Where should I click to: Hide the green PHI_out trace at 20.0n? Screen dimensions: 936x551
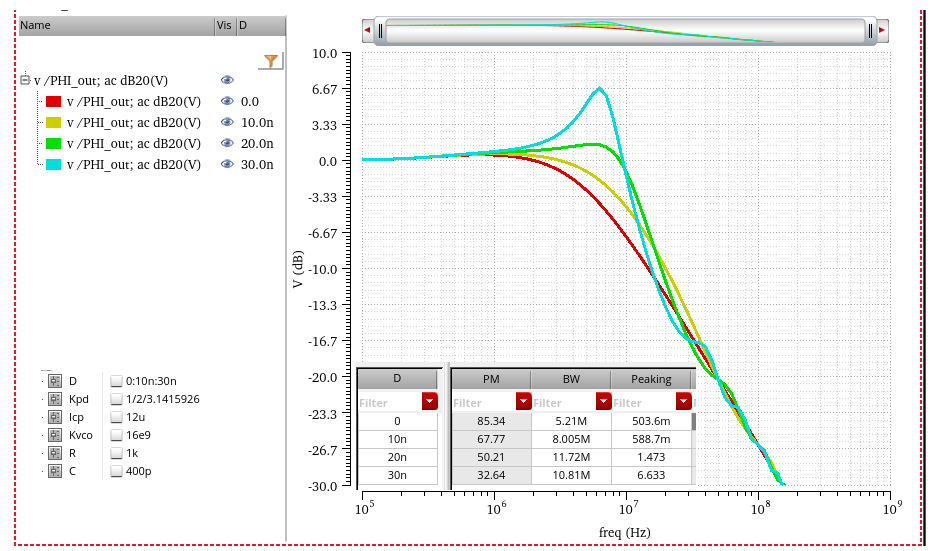click(x=227, y=143)
